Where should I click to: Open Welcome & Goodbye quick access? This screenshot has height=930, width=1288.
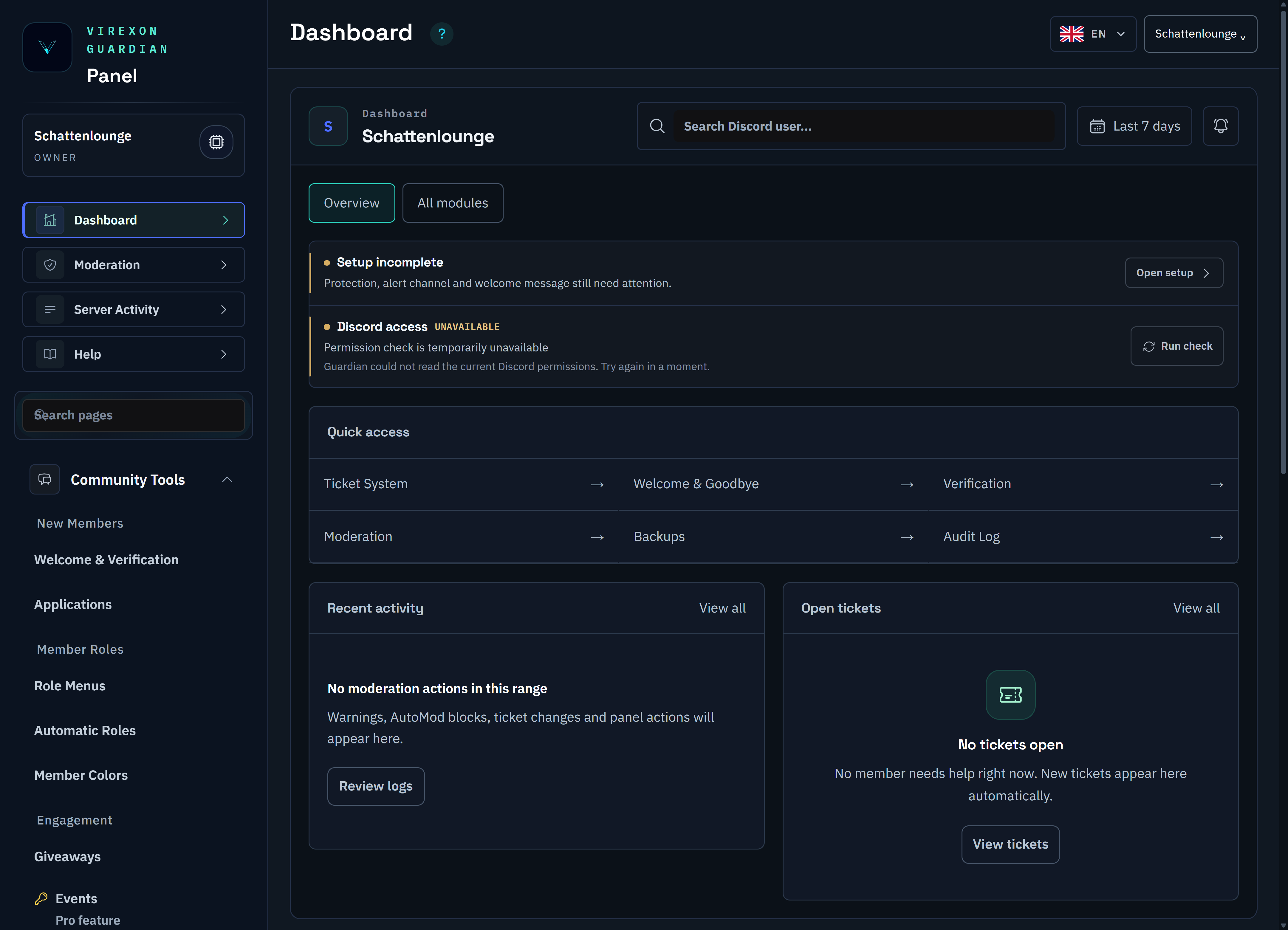click(x=773, y=484)
